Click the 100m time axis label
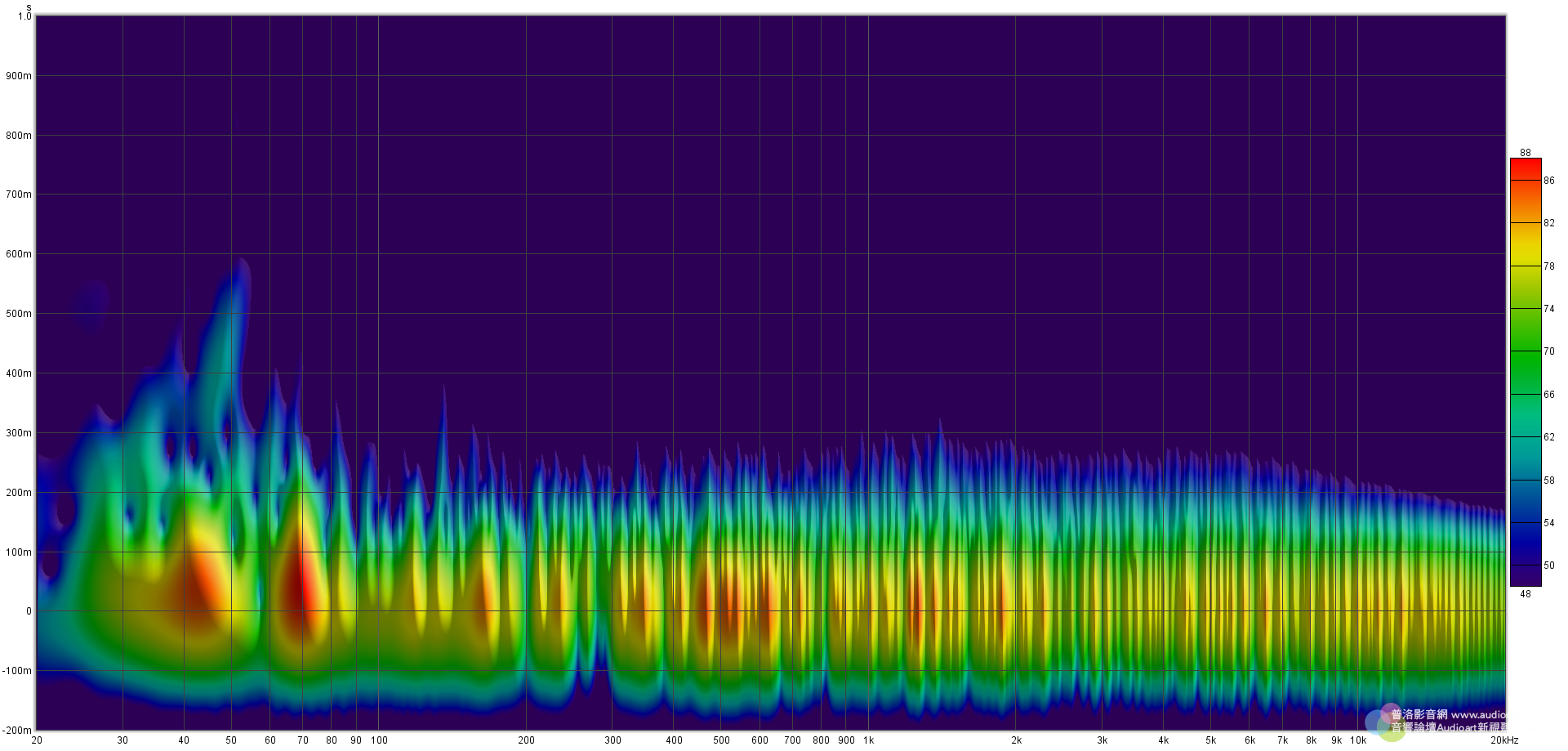The height and width of the screenshot is (751, 1568). click(x=19, y=552)
